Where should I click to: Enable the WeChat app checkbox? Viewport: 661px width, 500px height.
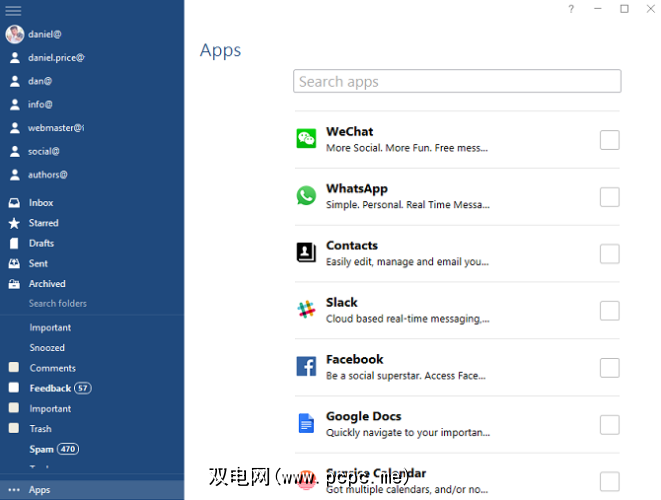tap(609, 140)
